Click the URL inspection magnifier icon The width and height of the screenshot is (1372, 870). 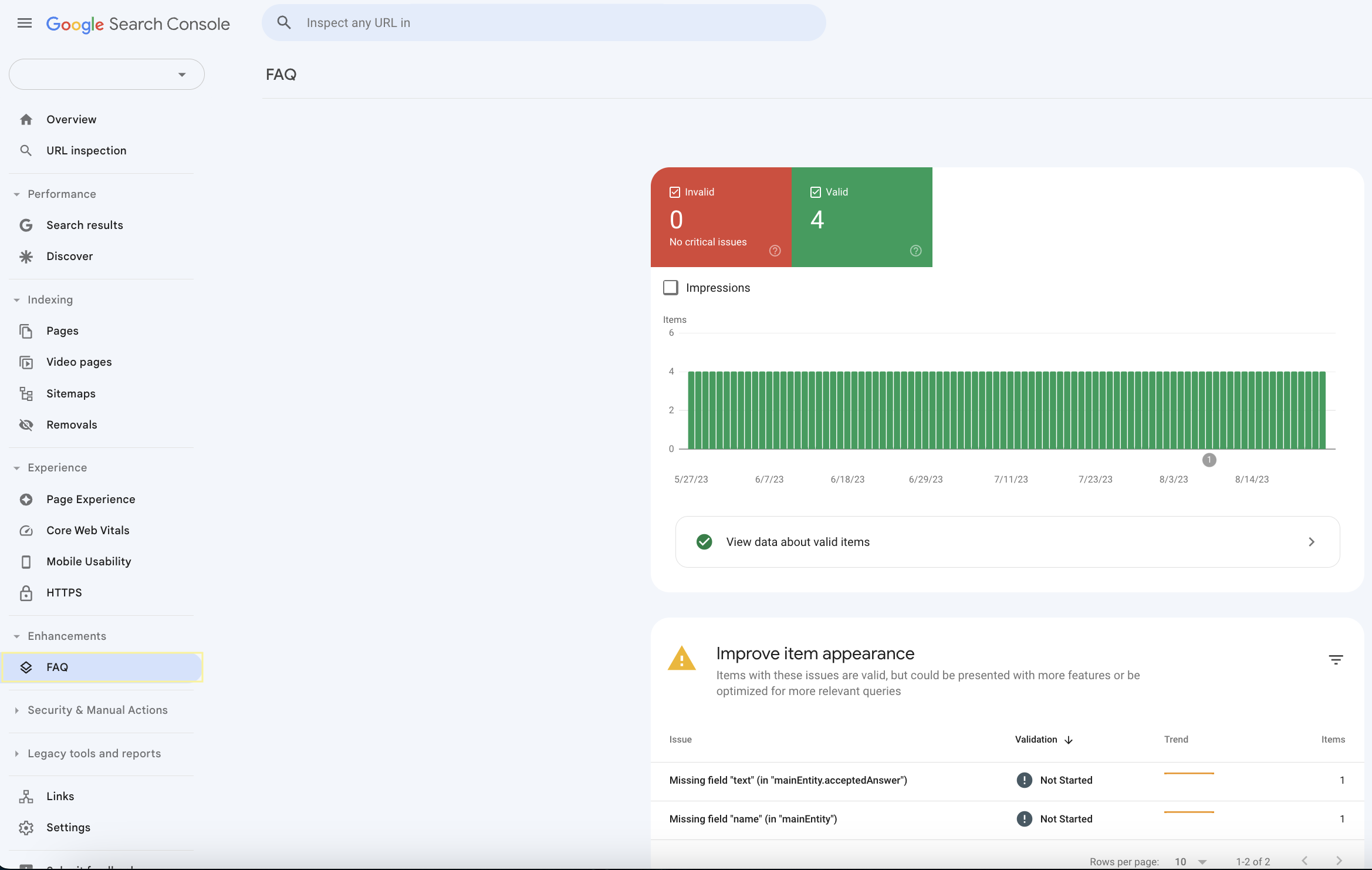[26, 151]
